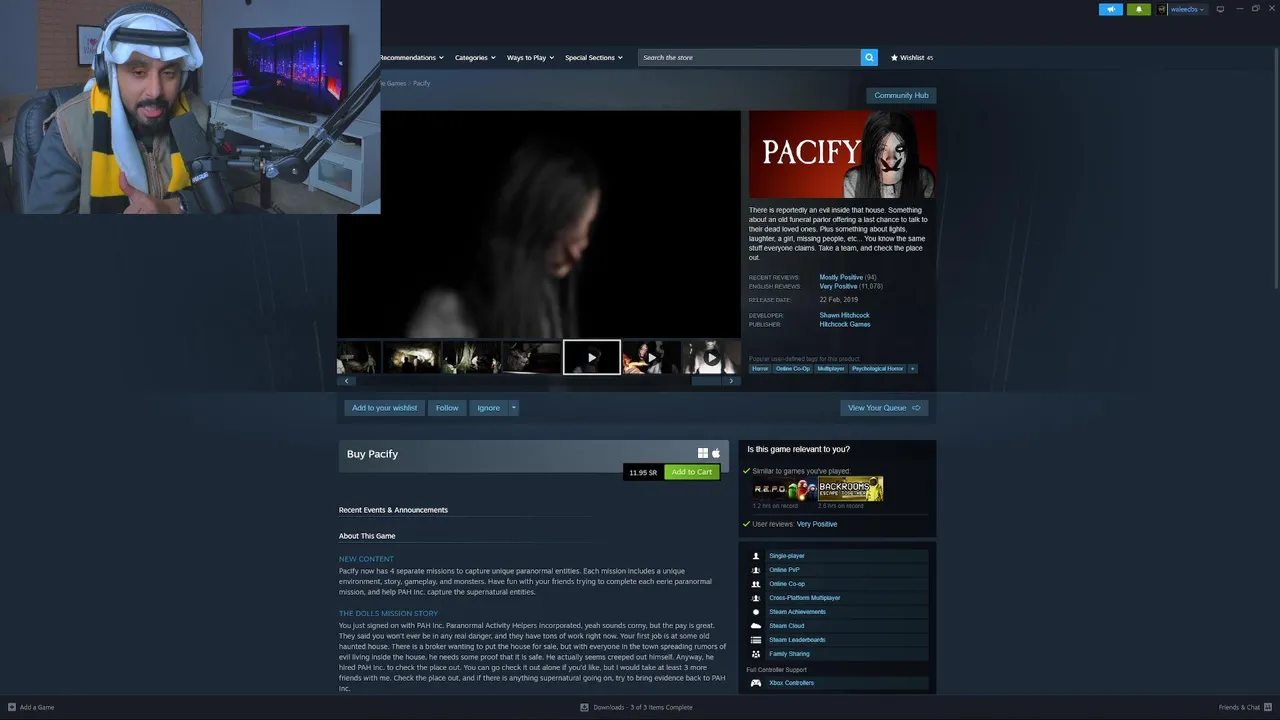Click the plus button to add tags

[x=912, y=368]
